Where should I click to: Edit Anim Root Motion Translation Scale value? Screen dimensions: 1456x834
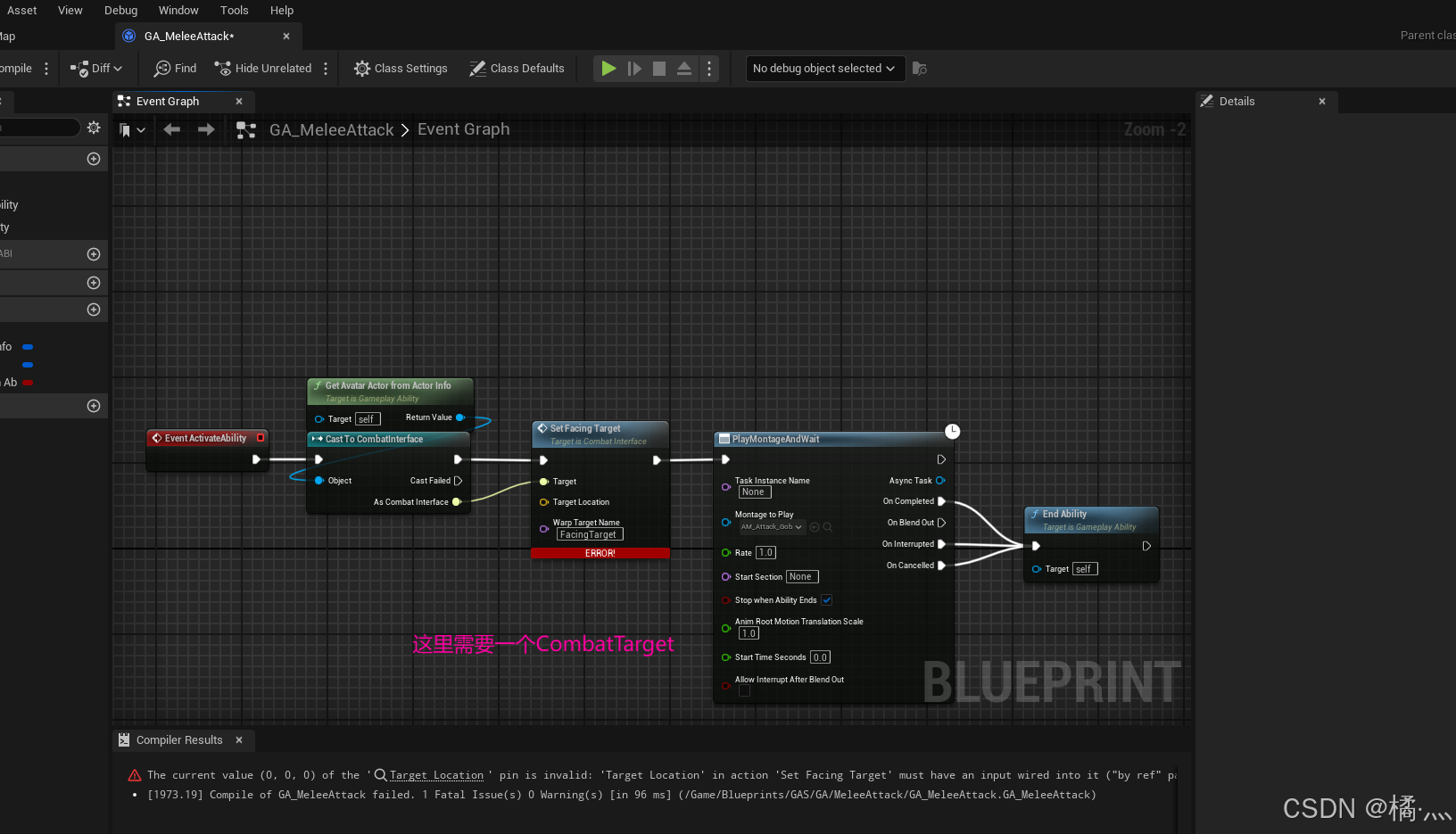[749, 633]
